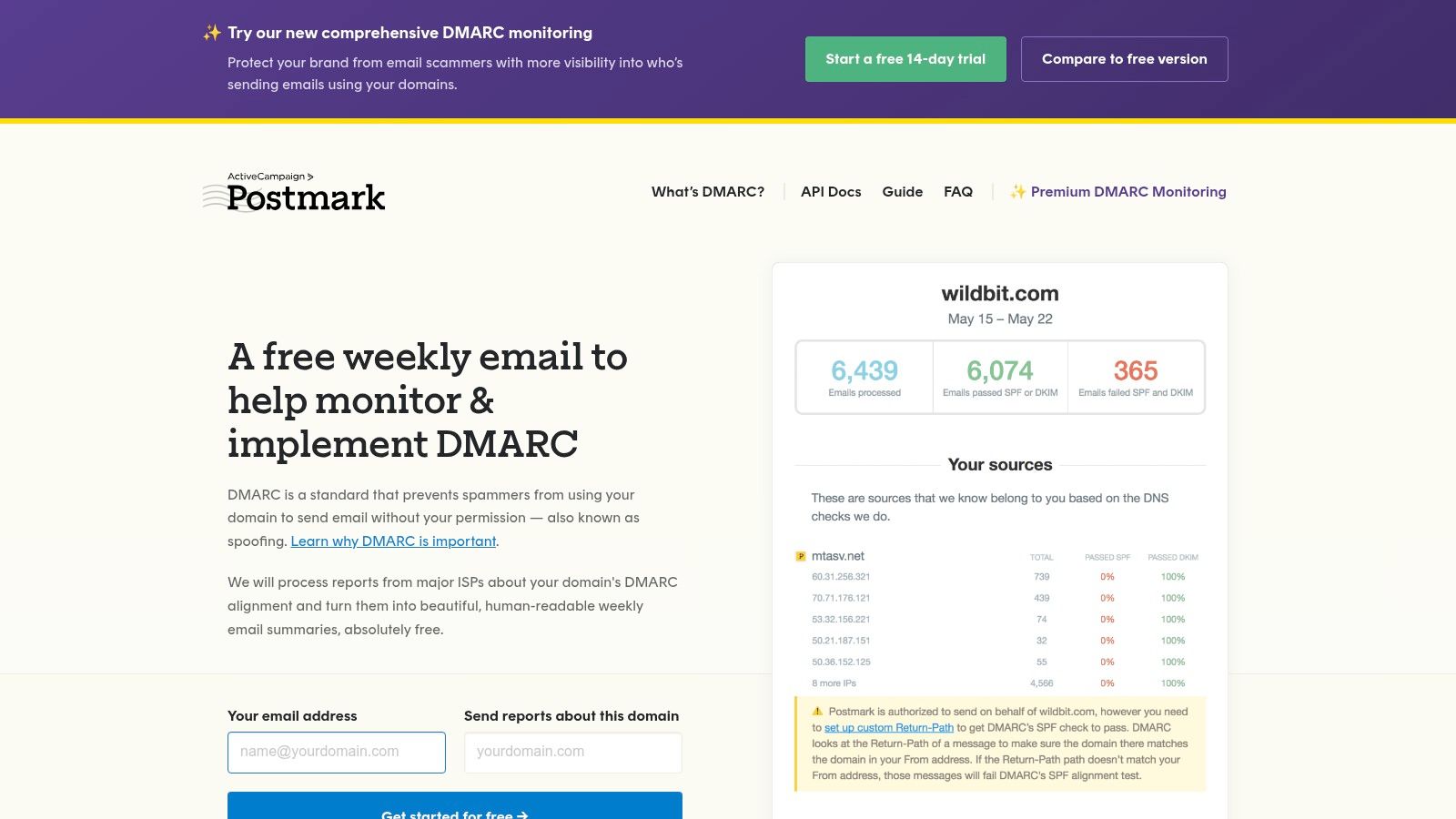Click IP address 53.32.156.221
This screenshot has width=1456, height=819.
841,620
